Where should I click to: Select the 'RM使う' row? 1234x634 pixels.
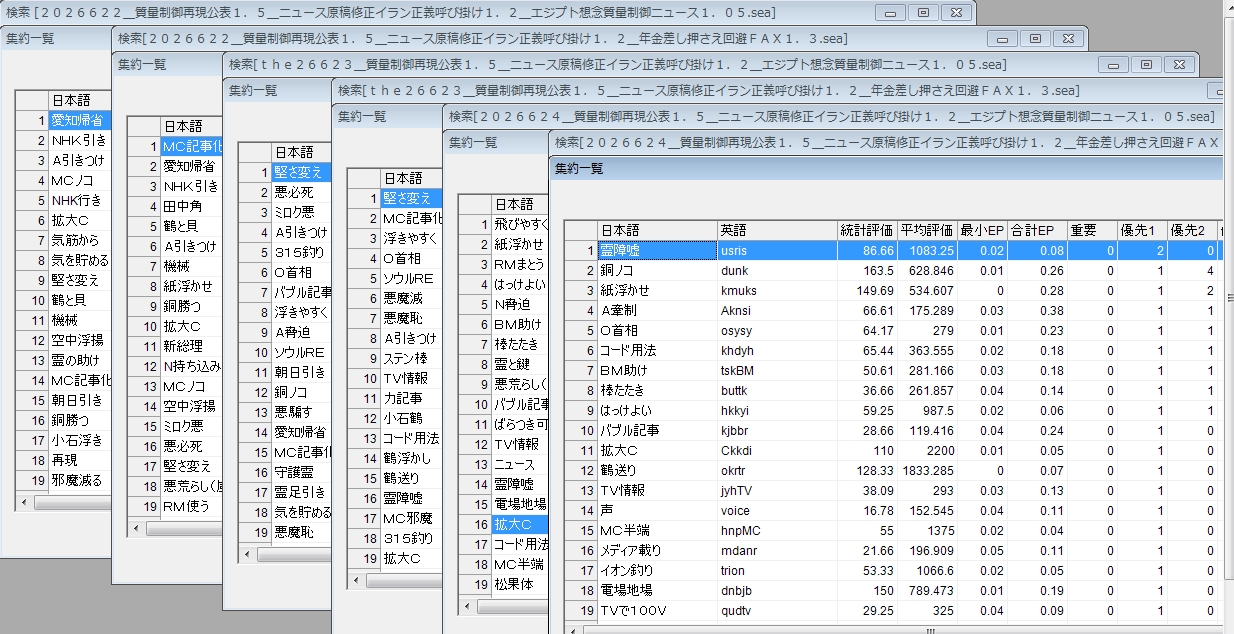tap(191, 507)
